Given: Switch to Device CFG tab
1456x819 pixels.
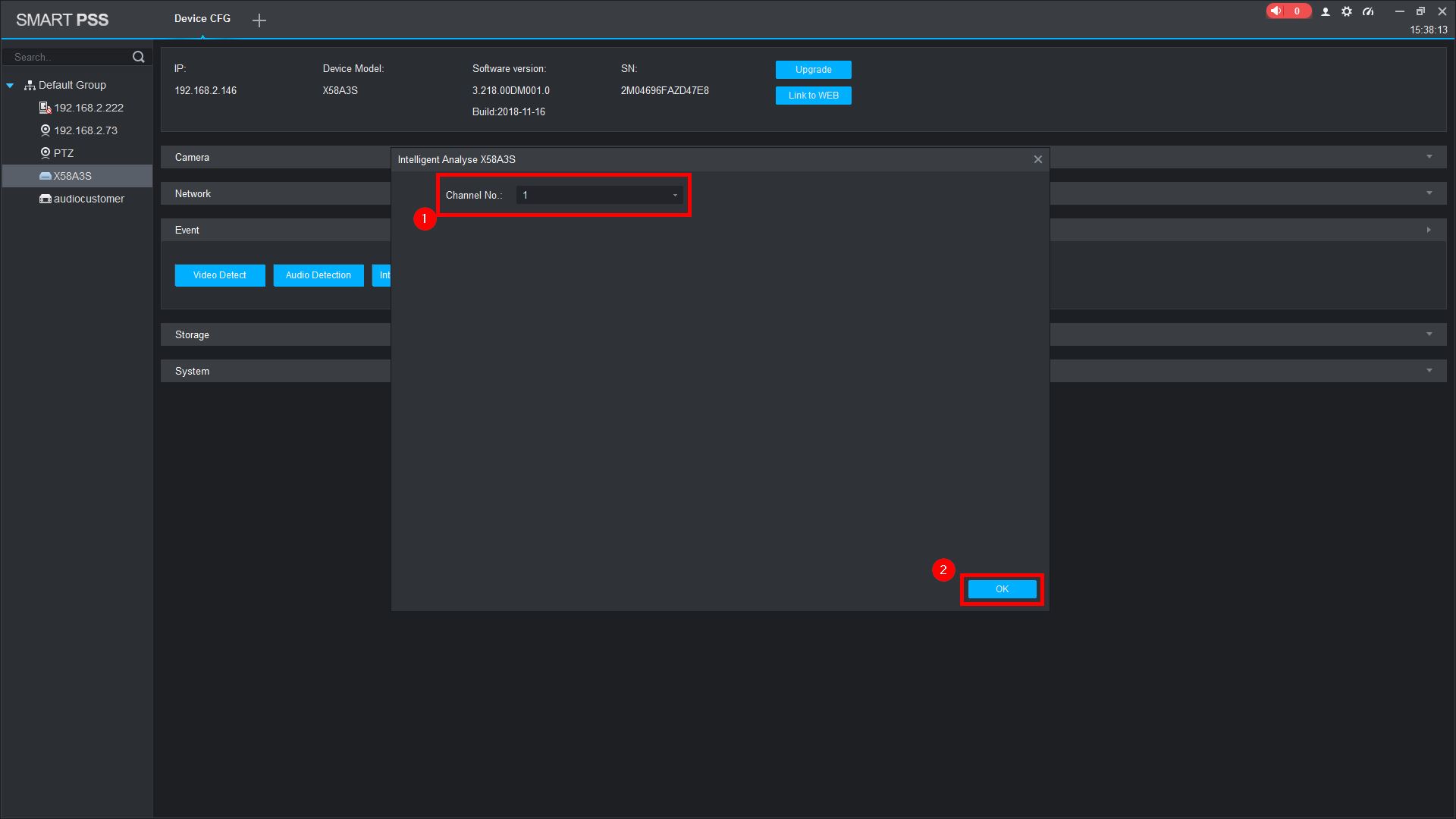Looking at the screenshot, I should point(202,18).
